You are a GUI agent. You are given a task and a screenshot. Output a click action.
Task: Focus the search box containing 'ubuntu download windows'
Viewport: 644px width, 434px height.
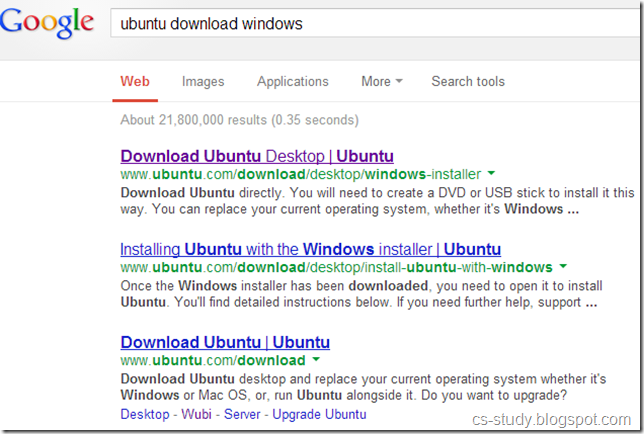click(x=375, y=23)
